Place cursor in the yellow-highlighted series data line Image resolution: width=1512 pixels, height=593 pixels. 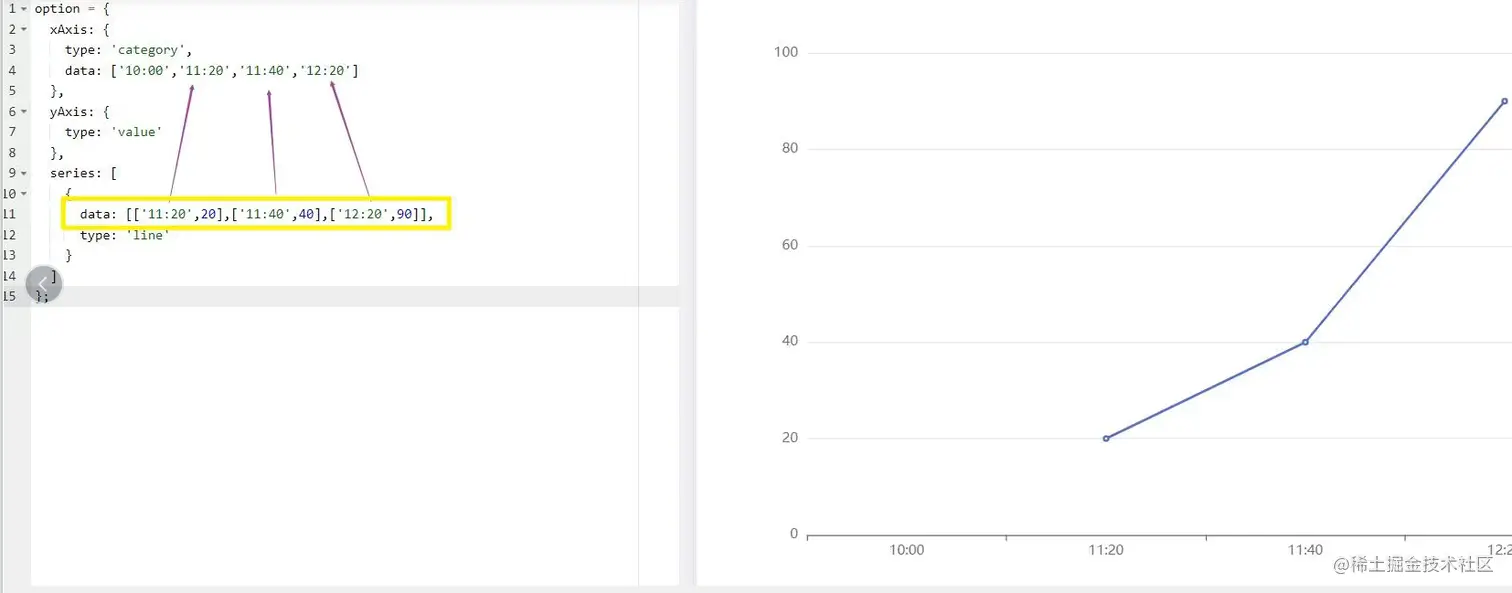256,214
